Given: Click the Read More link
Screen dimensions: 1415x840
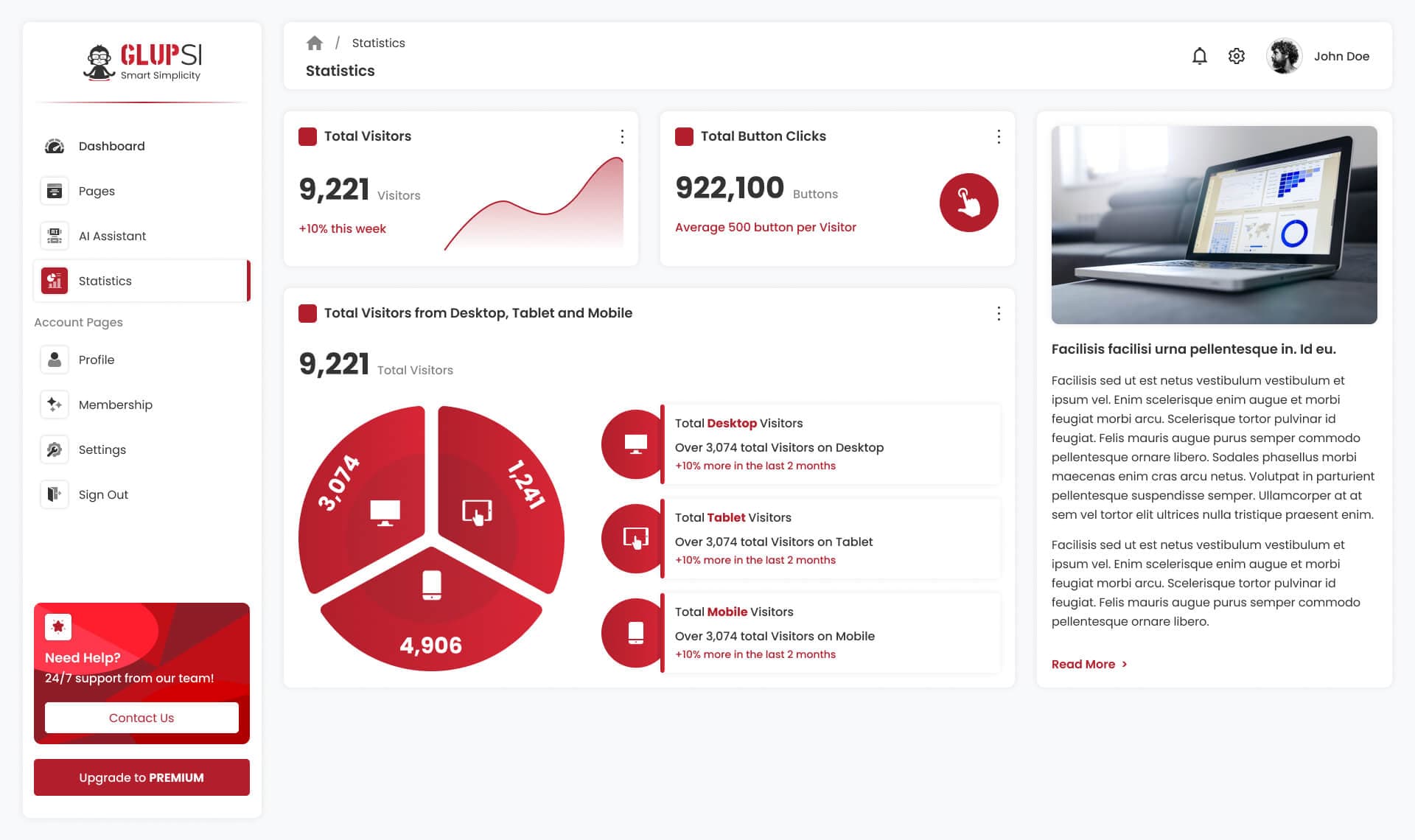Looking at the screenshot, I should click(1083, 664).
